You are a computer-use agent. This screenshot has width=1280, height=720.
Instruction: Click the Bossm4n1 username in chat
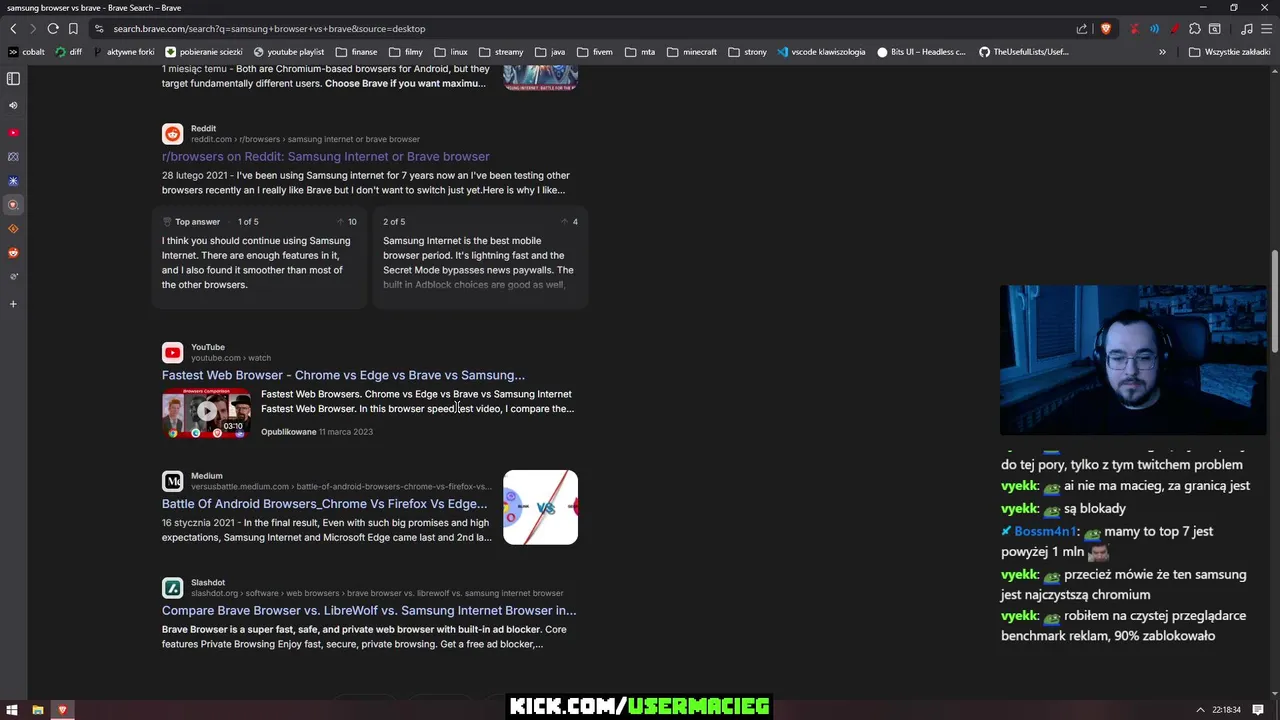[1045, 532]
